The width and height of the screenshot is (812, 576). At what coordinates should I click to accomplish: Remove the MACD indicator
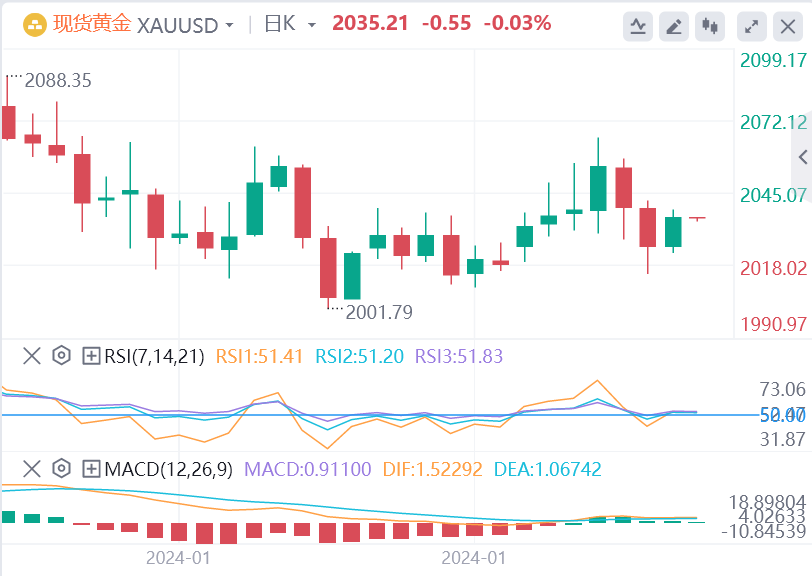pos(32,468)
